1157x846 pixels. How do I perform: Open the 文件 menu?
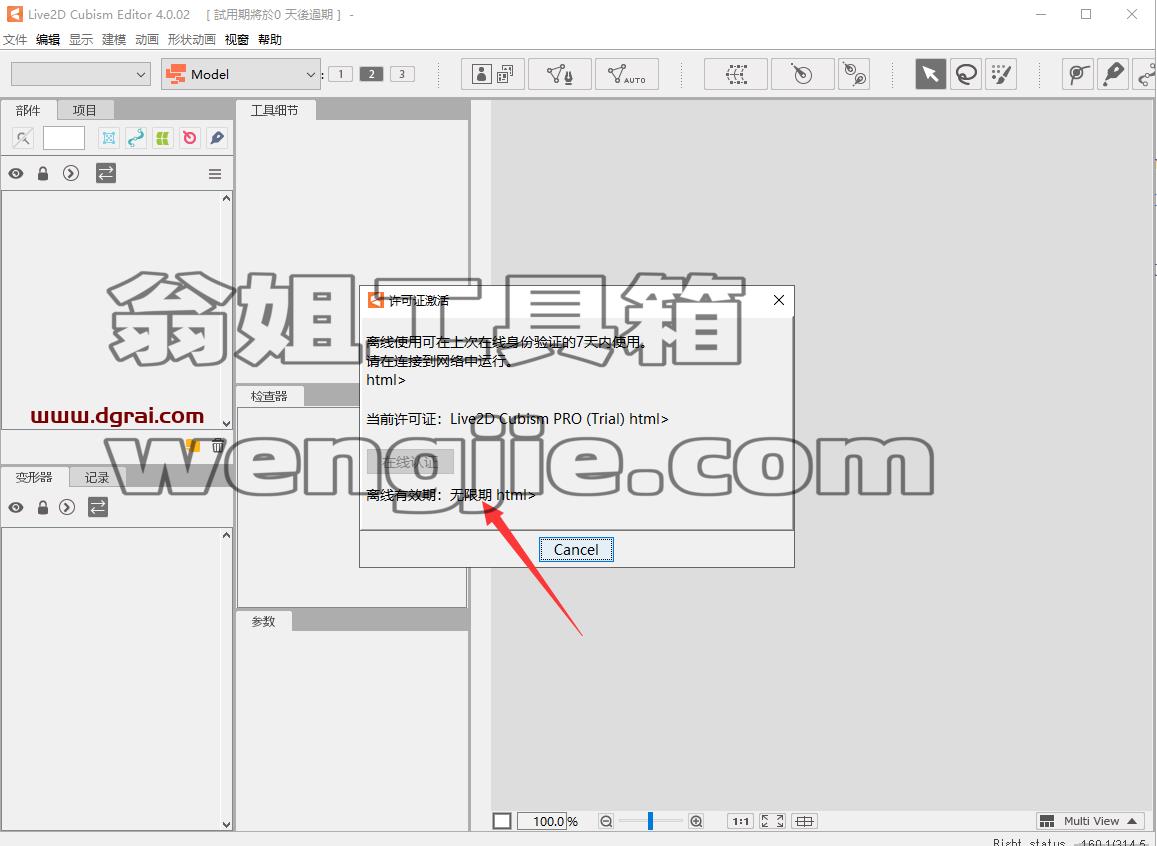coord(15,40)
